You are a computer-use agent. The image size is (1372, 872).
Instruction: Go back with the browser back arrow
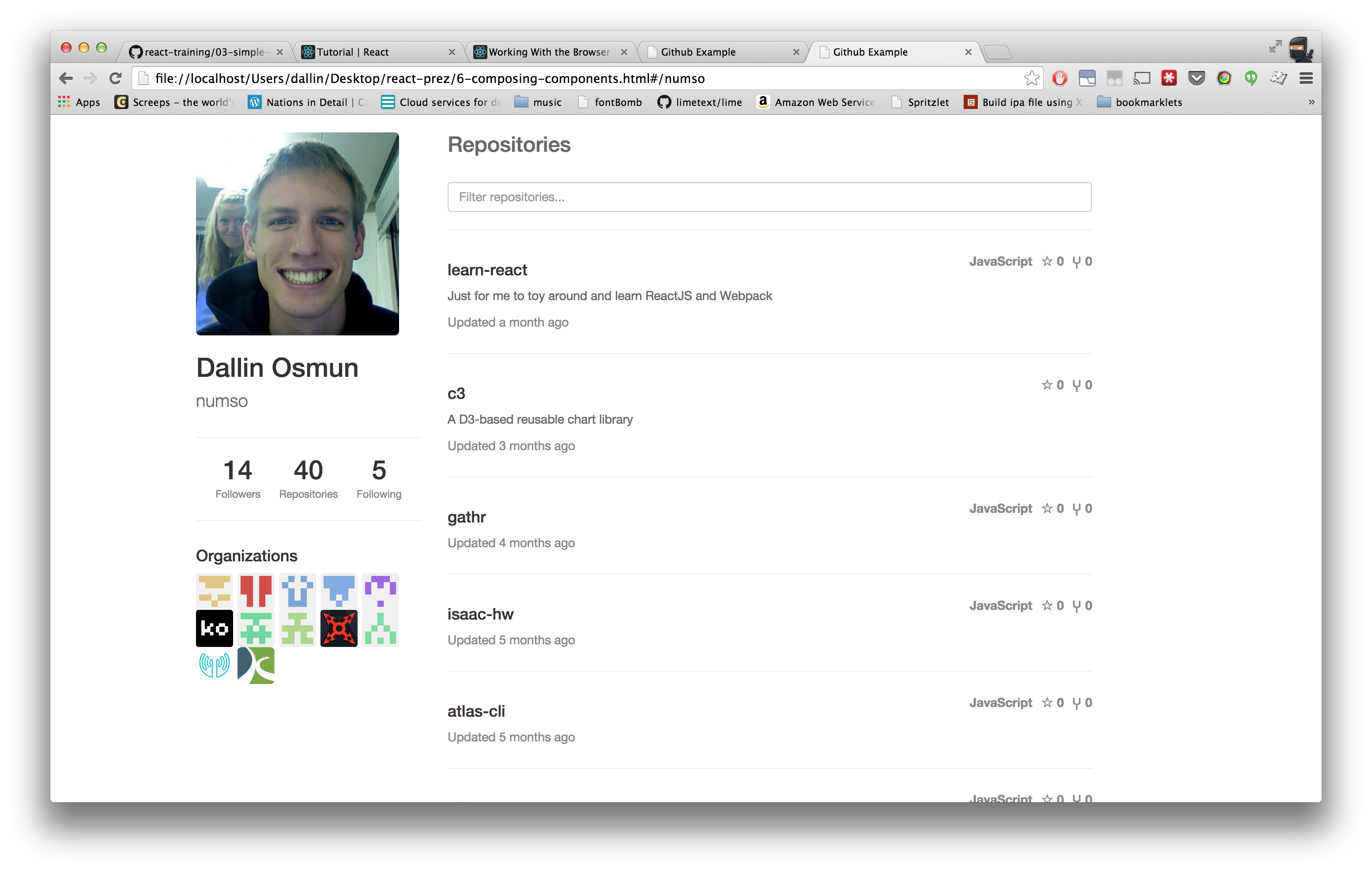66,78
